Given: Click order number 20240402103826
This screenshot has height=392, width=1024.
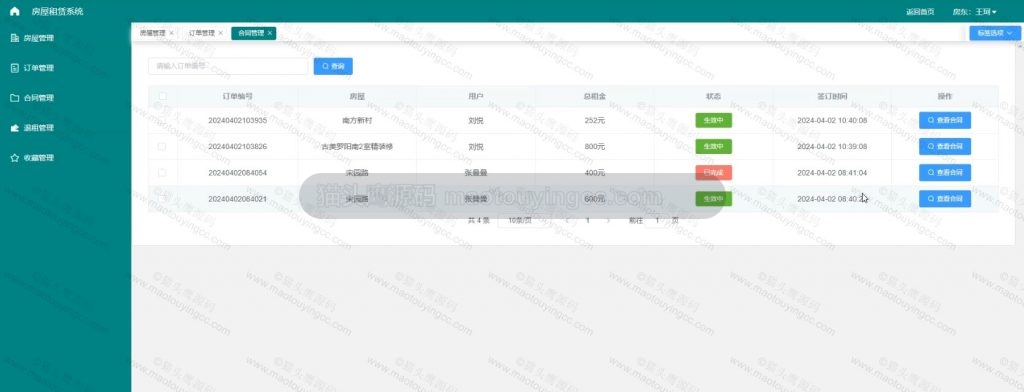Looking at the screenshot, I should pos(238,147).
